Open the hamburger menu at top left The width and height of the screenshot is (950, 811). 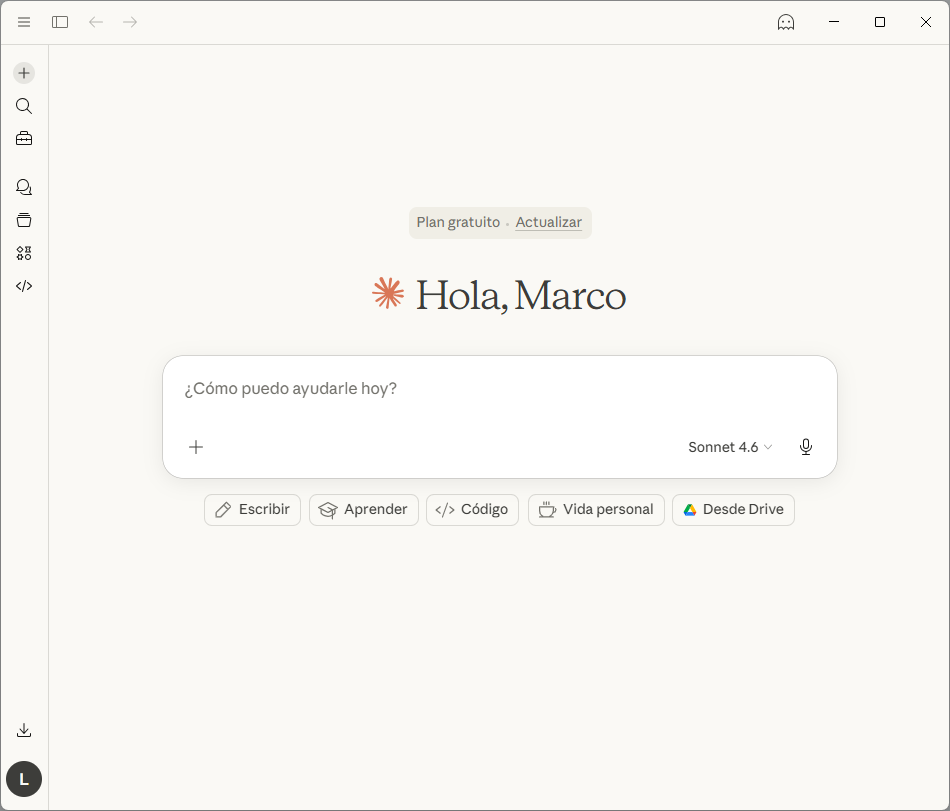(24, 22)
